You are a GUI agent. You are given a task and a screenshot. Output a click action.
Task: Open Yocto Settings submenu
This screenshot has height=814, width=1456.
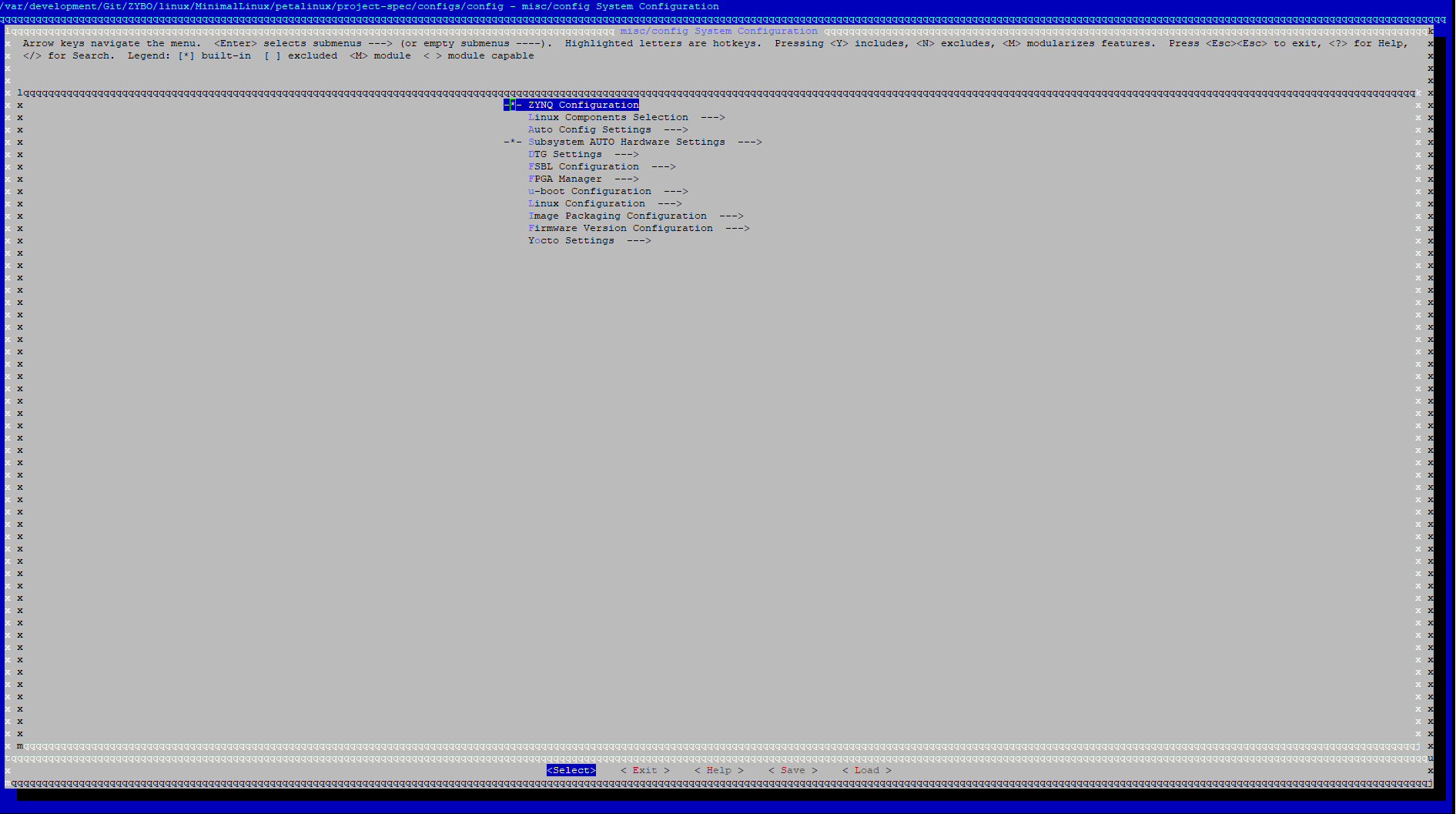(x=590, y=240)
